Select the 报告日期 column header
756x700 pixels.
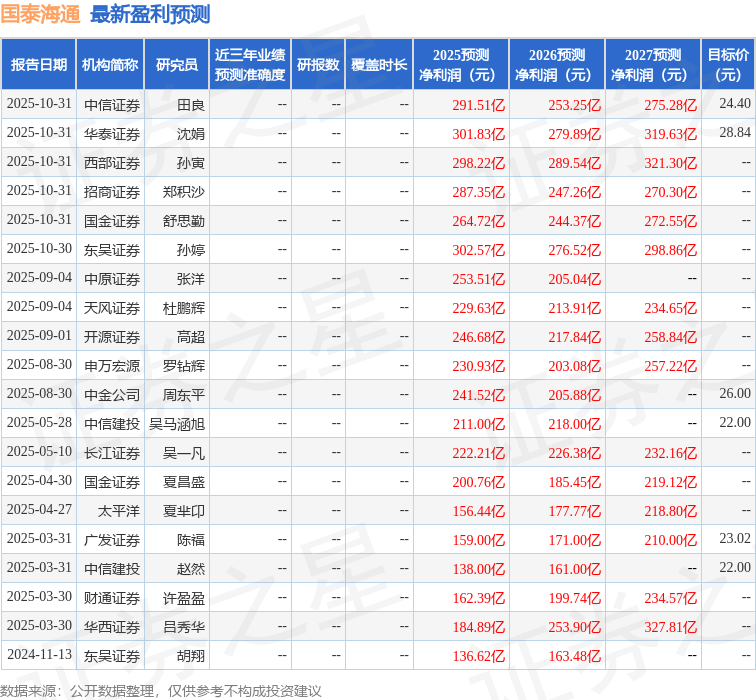point(39,65)
